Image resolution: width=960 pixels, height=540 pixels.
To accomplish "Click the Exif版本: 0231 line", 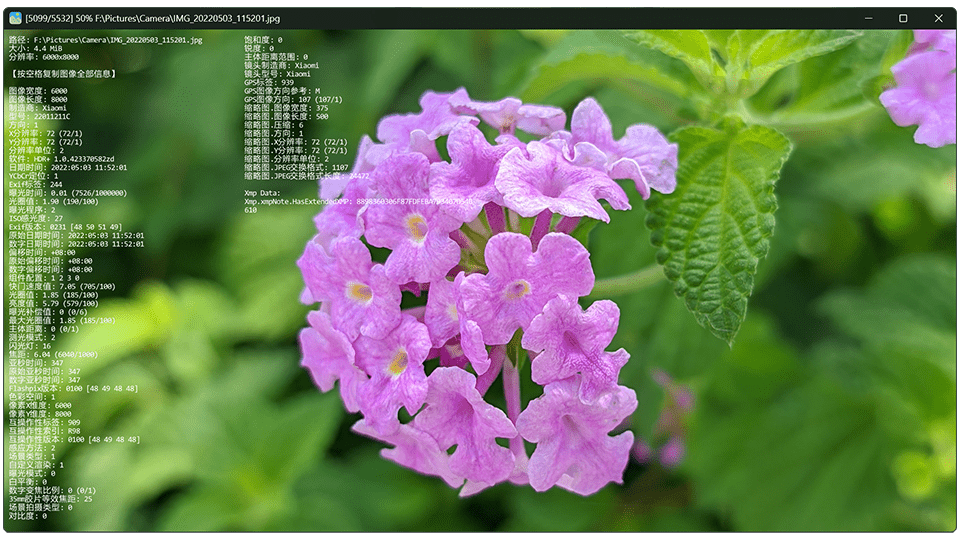I will (65, 227).
